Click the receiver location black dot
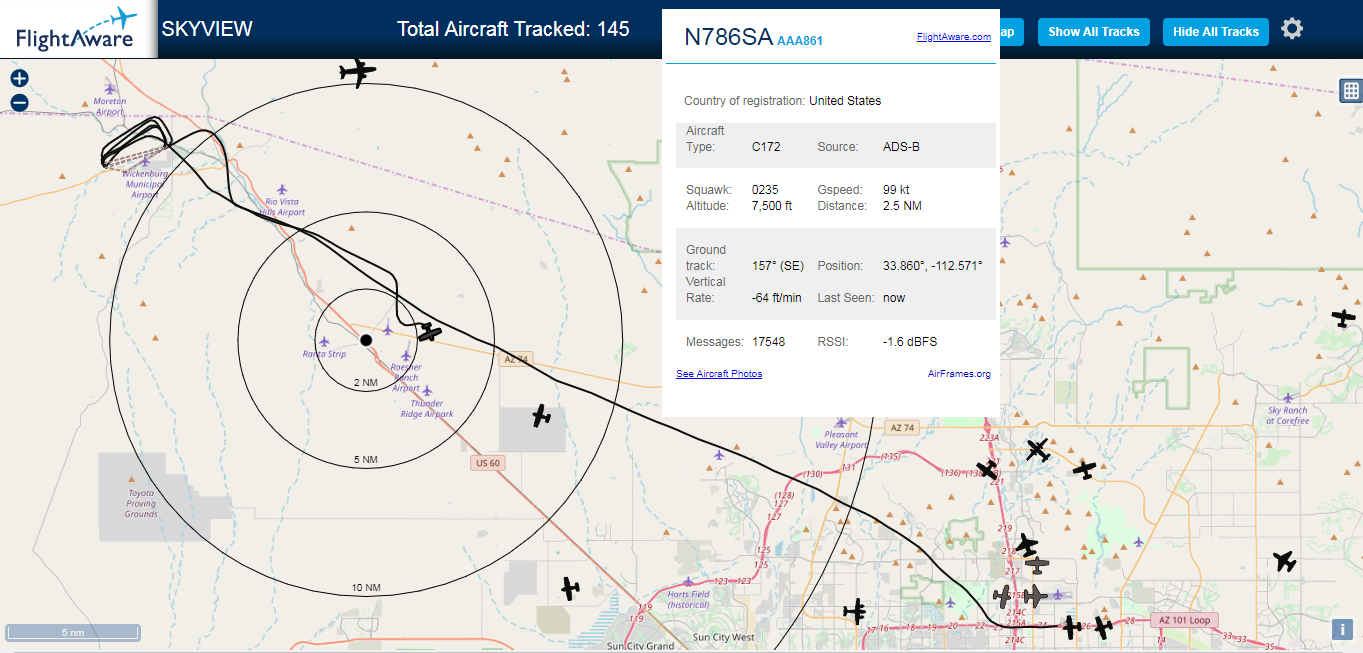The width and height of the screenshot is (1363, 653). coord(366,340)
